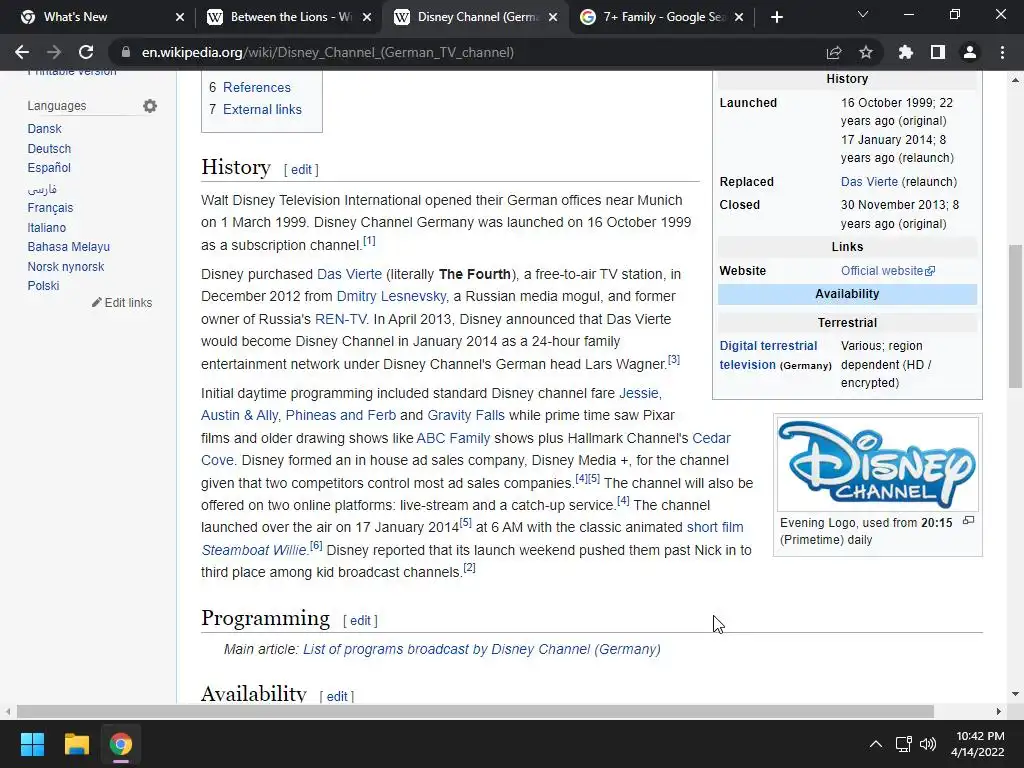Image resolution: width=1024 pixels, height=768 pixels.
Task: Switch to Between the Lions tab
Action: point(289,17)
